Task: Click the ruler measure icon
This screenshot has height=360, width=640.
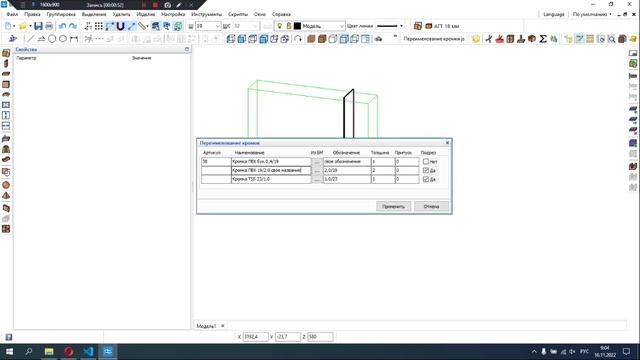Action: coord(142,26)
